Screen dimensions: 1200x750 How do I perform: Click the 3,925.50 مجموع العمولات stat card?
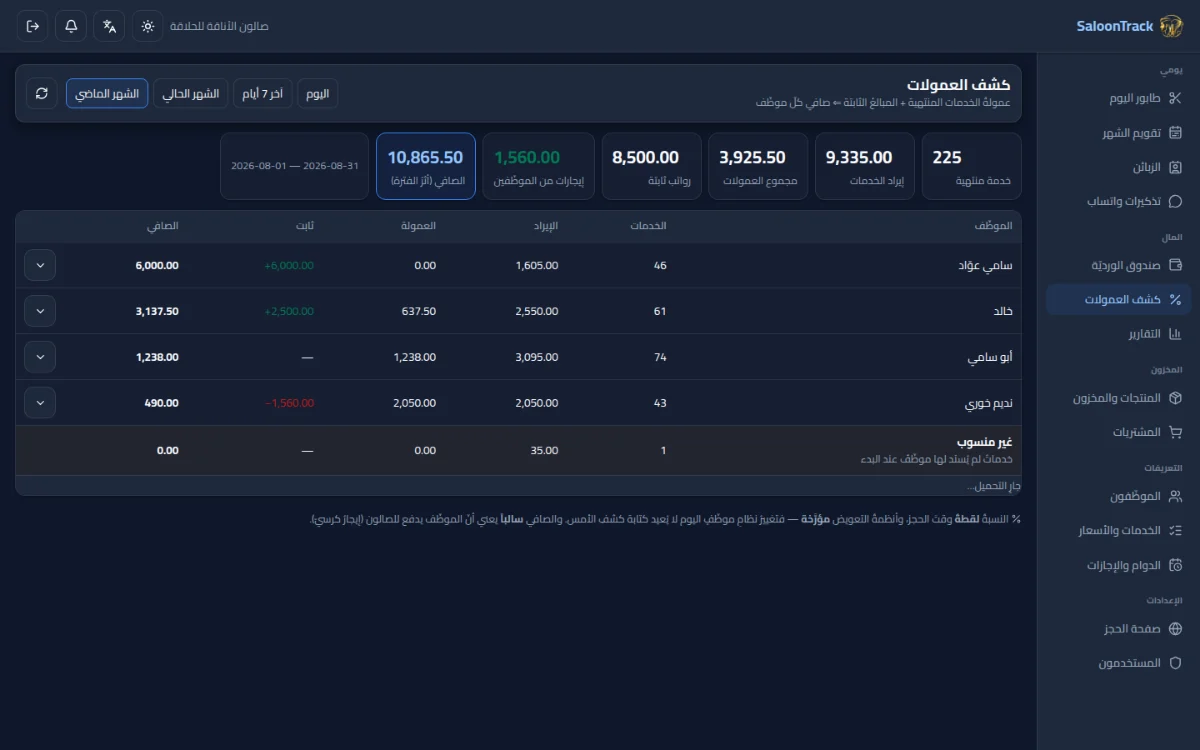(x=758, y=166)
